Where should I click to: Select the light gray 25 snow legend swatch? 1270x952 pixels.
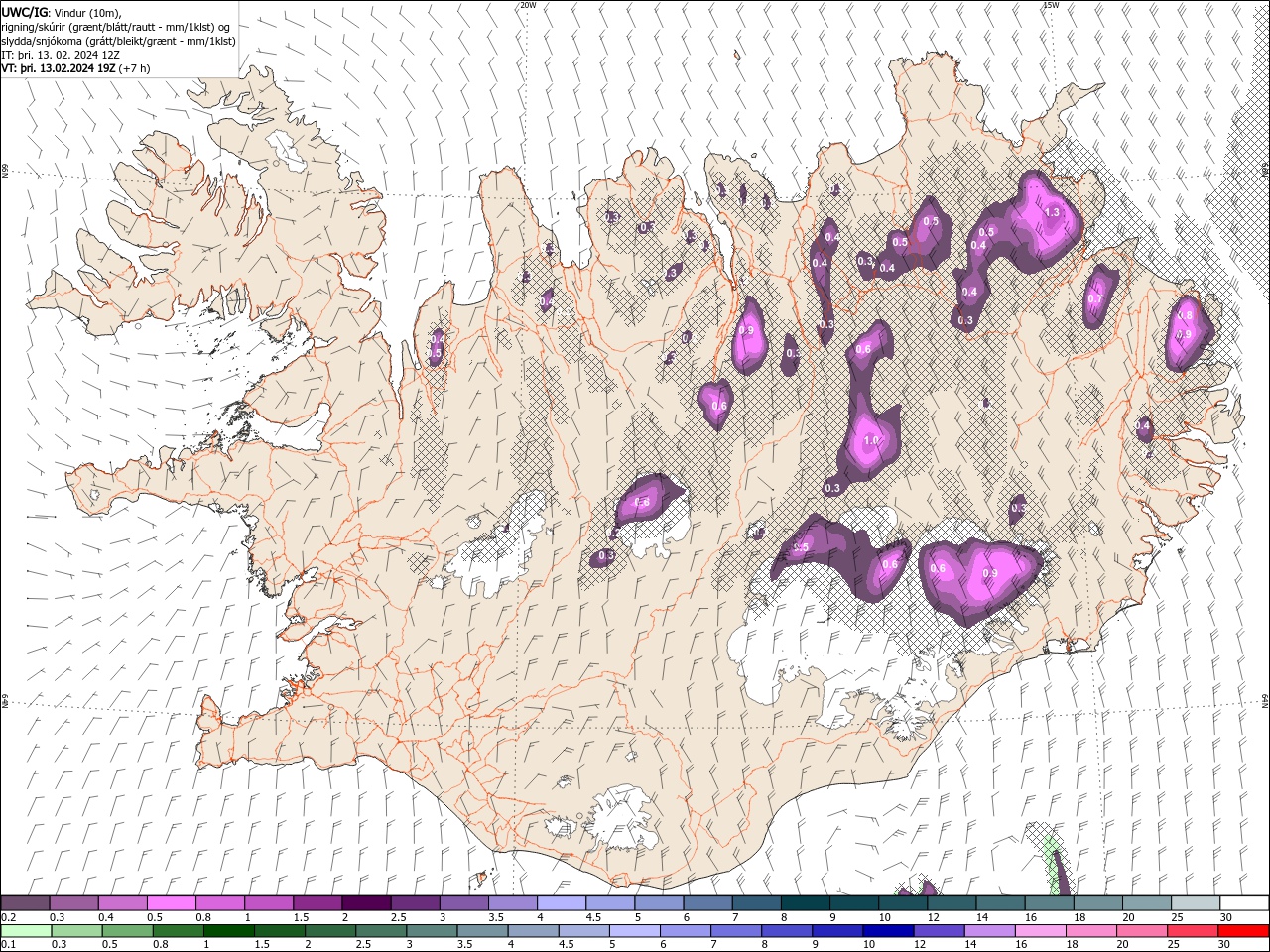pyautogui.click(x=1195, y=903)
